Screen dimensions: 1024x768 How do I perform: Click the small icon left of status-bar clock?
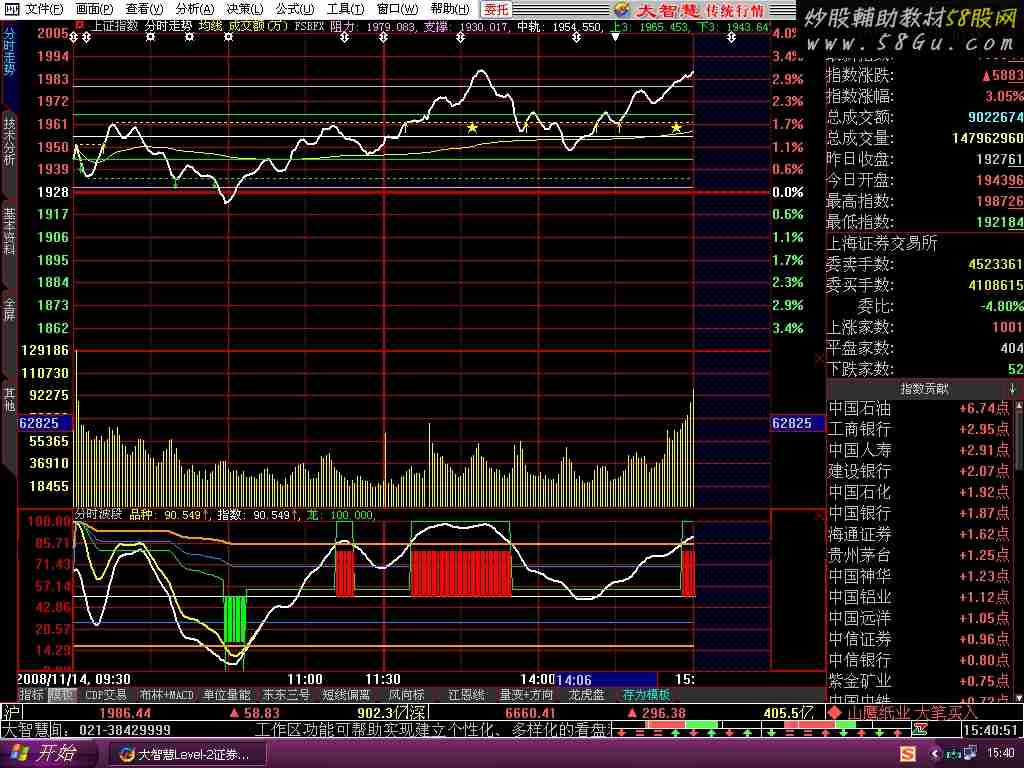pos(920,729)
